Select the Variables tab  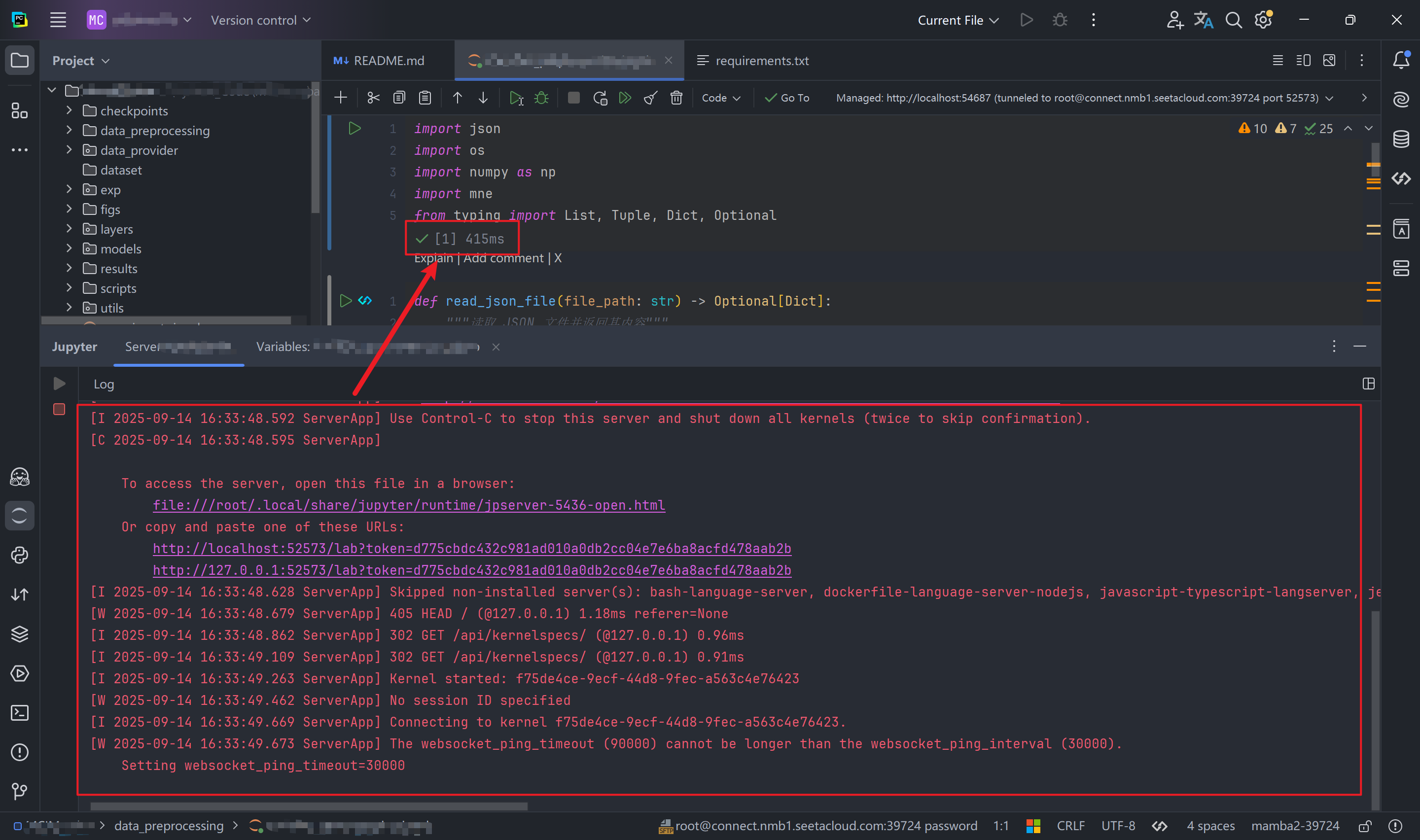(368, 347)
